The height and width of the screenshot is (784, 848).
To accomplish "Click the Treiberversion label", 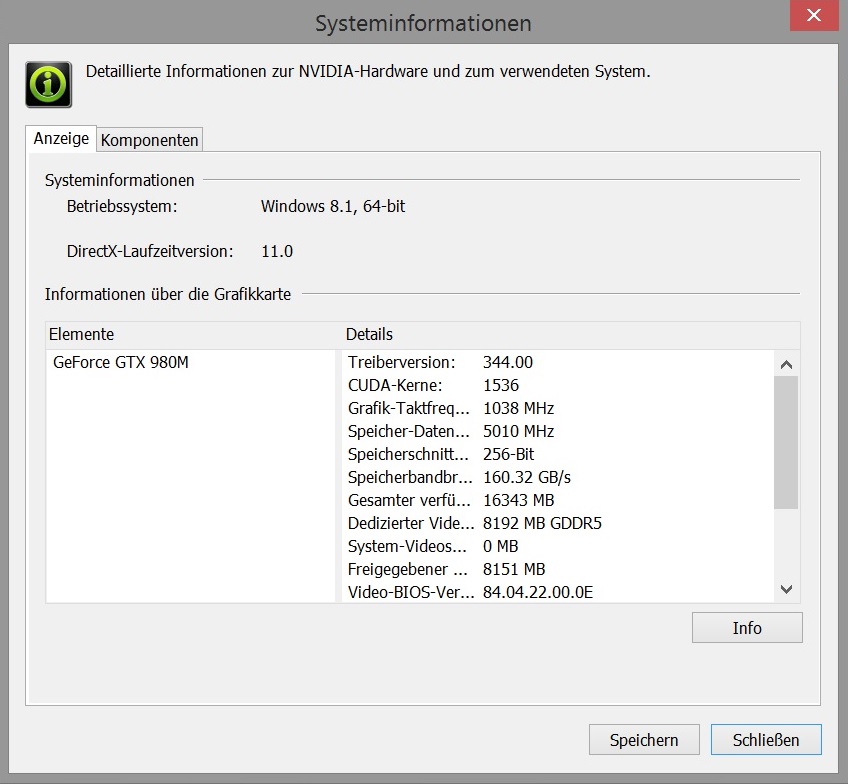I will tap(402, 362).
